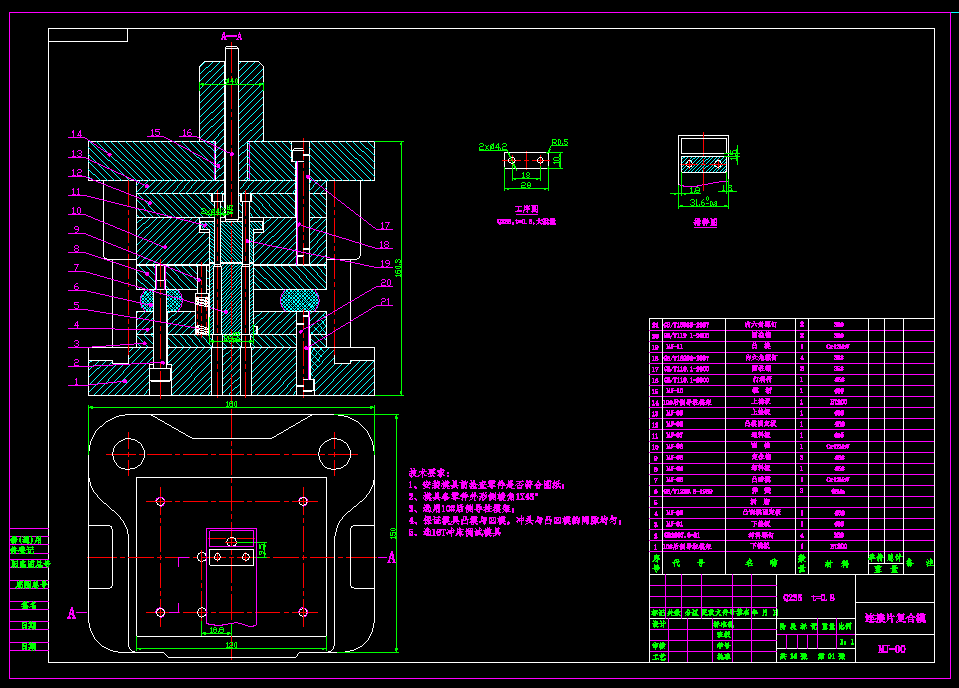The height and width of the screenshot is (688, 959).
Task: Pick the 28 length dimension of workpiece
Action: click(526, 185)
